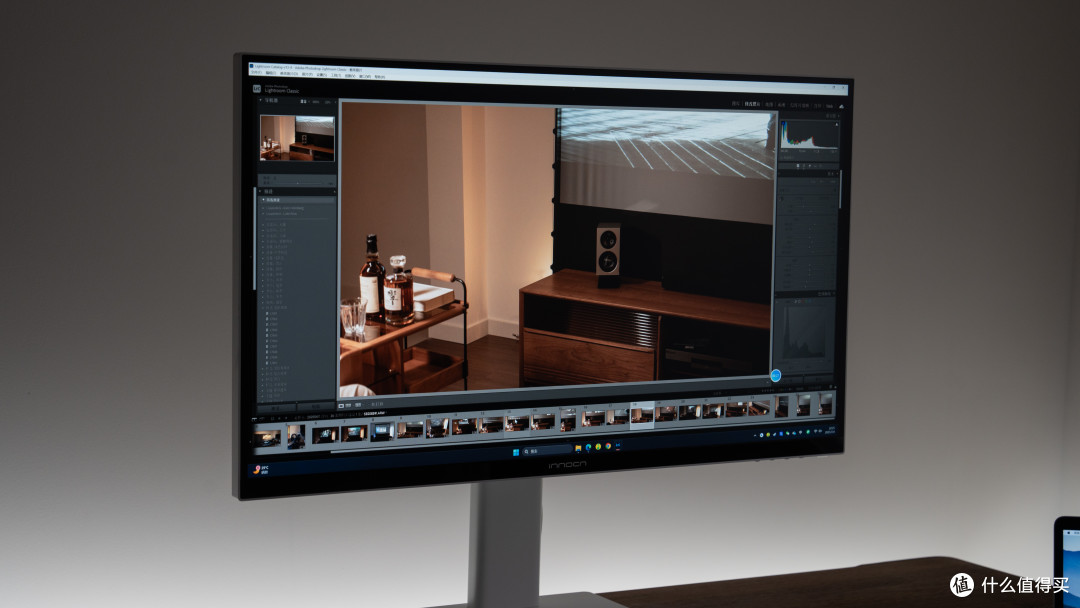This screenshot has width=1080, height=608.
Task: Select the Red Eye Correction tool
Action: 814,166
